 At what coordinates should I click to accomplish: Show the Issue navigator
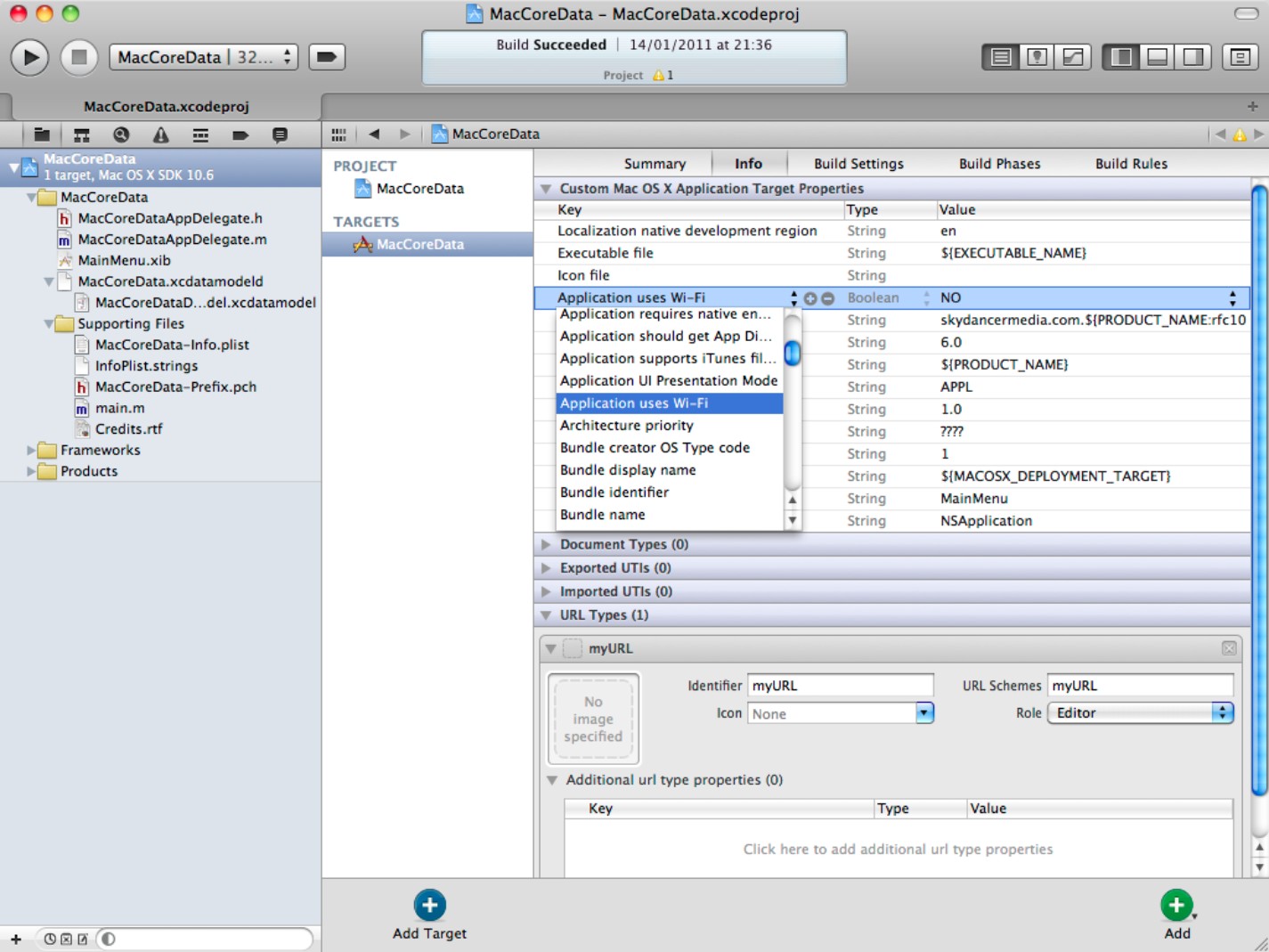tap(160, 134)
